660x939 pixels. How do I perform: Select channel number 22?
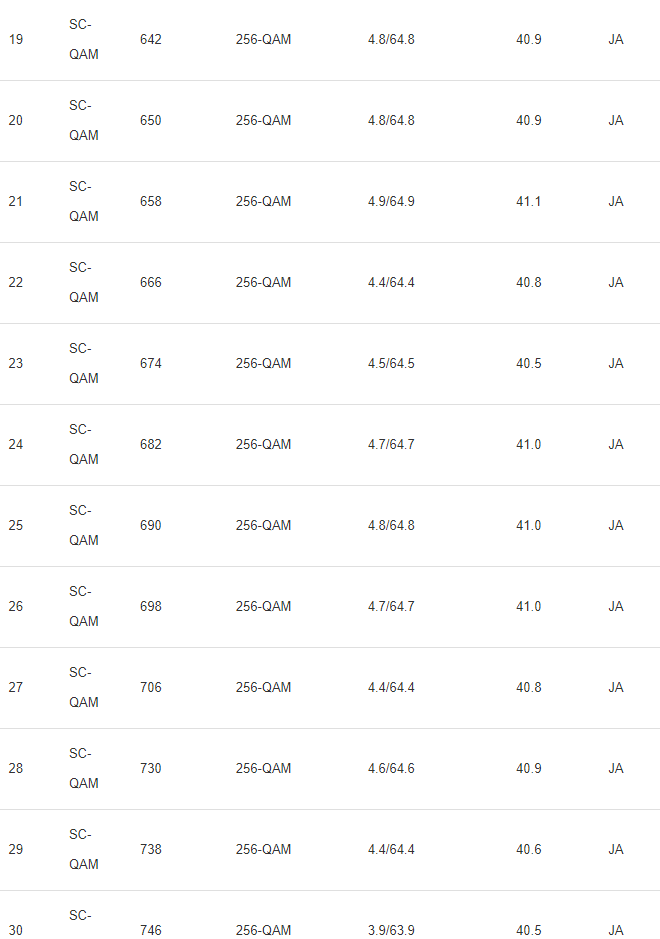tap(16, 283)
